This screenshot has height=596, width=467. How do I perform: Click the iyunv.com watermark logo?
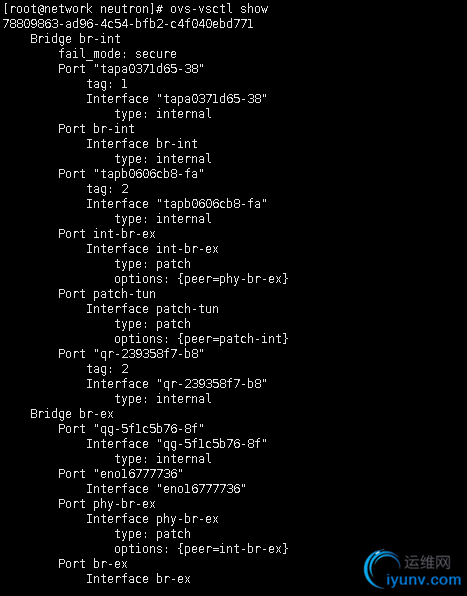pyautogui.click(x=413, y=569)
